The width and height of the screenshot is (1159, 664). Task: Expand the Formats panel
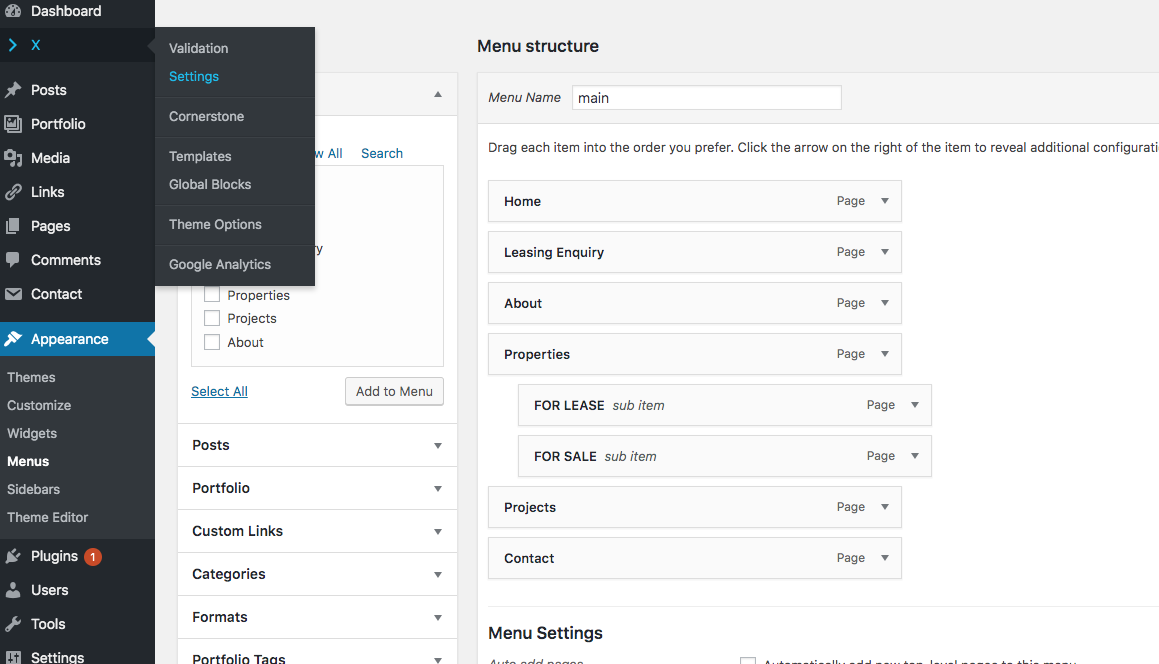tap(438, 617)
